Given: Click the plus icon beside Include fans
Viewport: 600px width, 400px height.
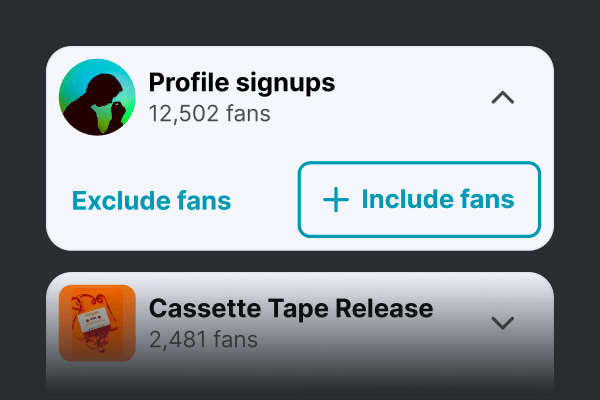Looking at the screenshot, I should point(336,200).
